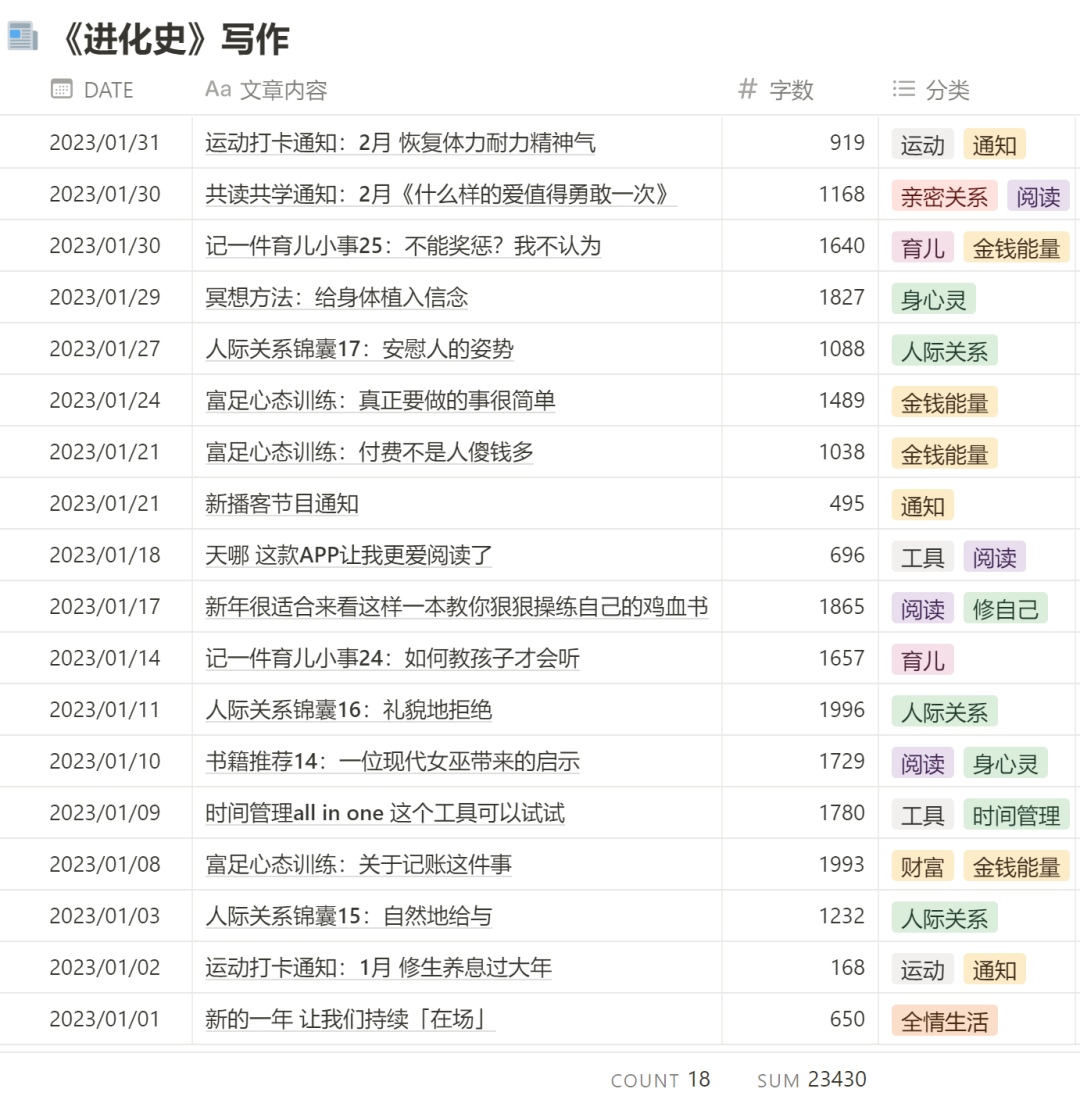Open article 天哪 这款APP让我更爱阅读了

tap(349, 555)
